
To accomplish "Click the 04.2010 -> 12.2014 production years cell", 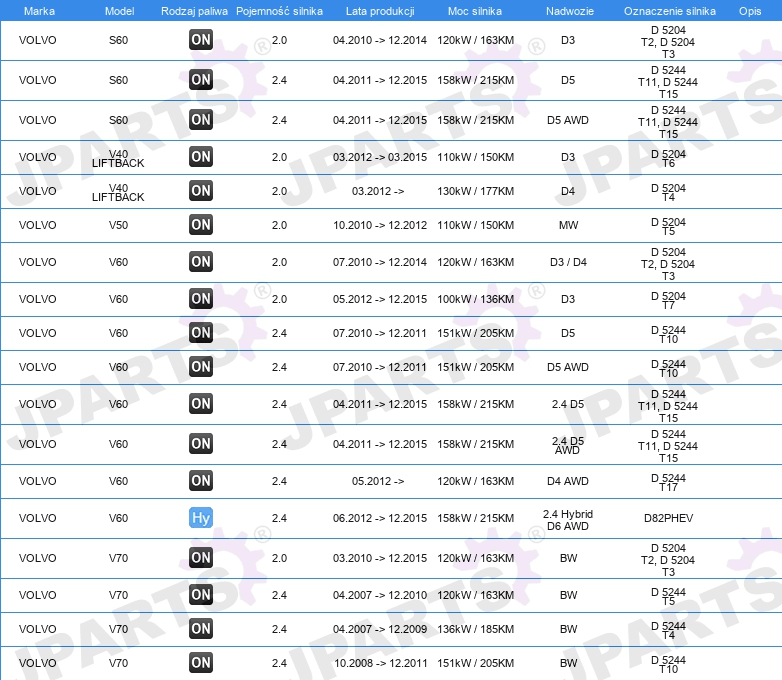I will [x=380, y=40].
